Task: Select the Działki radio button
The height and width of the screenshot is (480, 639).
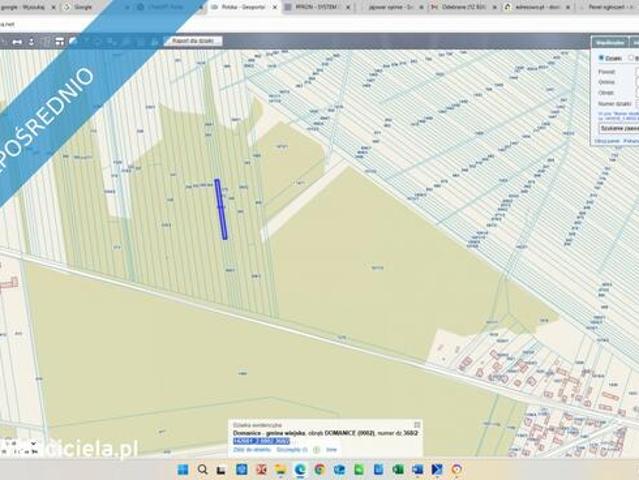Action: 602,58
